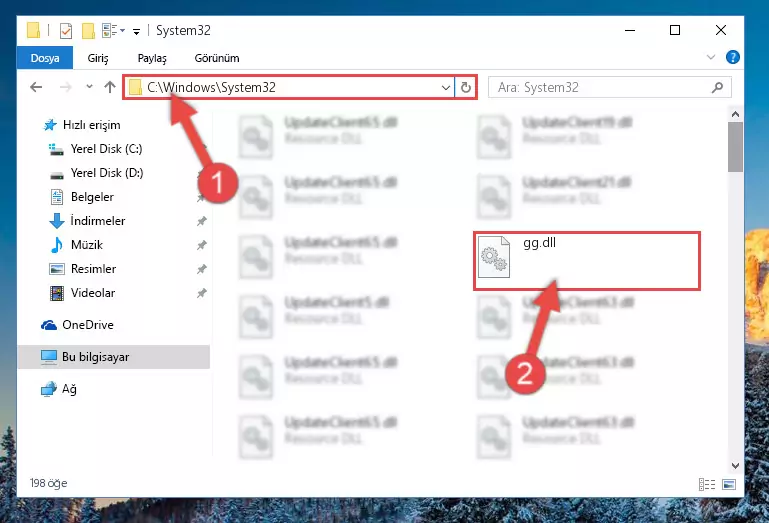Expand the address bar history dropdown

click(445, 88)
